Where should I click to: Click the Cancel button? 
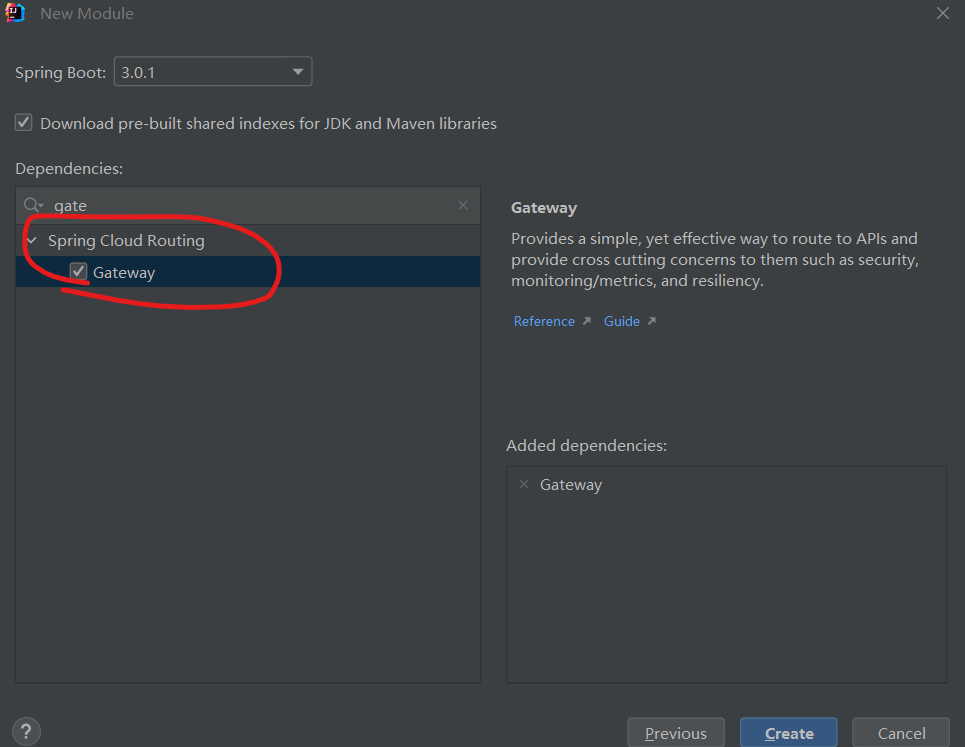point(901,733)
